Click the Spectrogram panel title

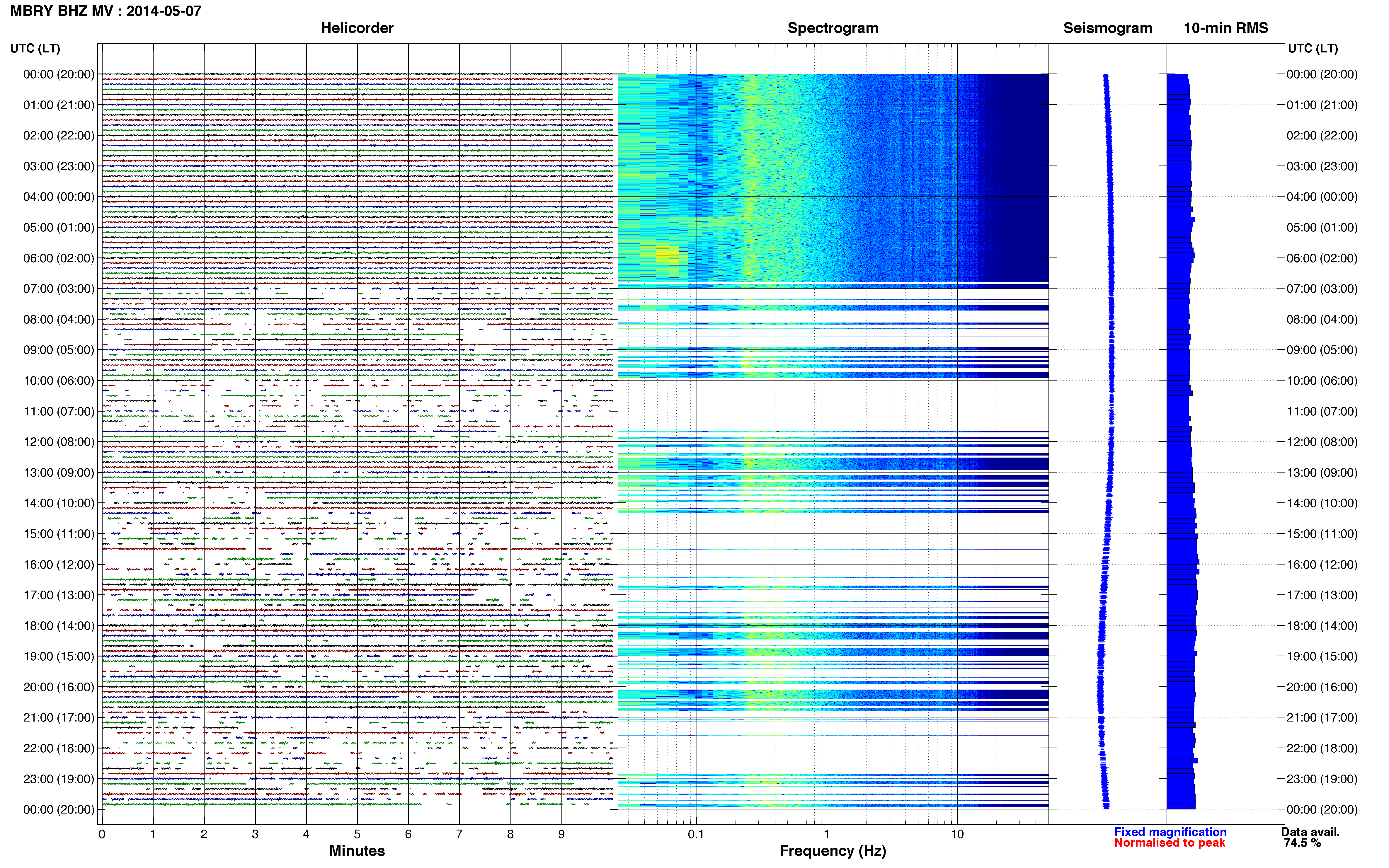click(833, 28)
